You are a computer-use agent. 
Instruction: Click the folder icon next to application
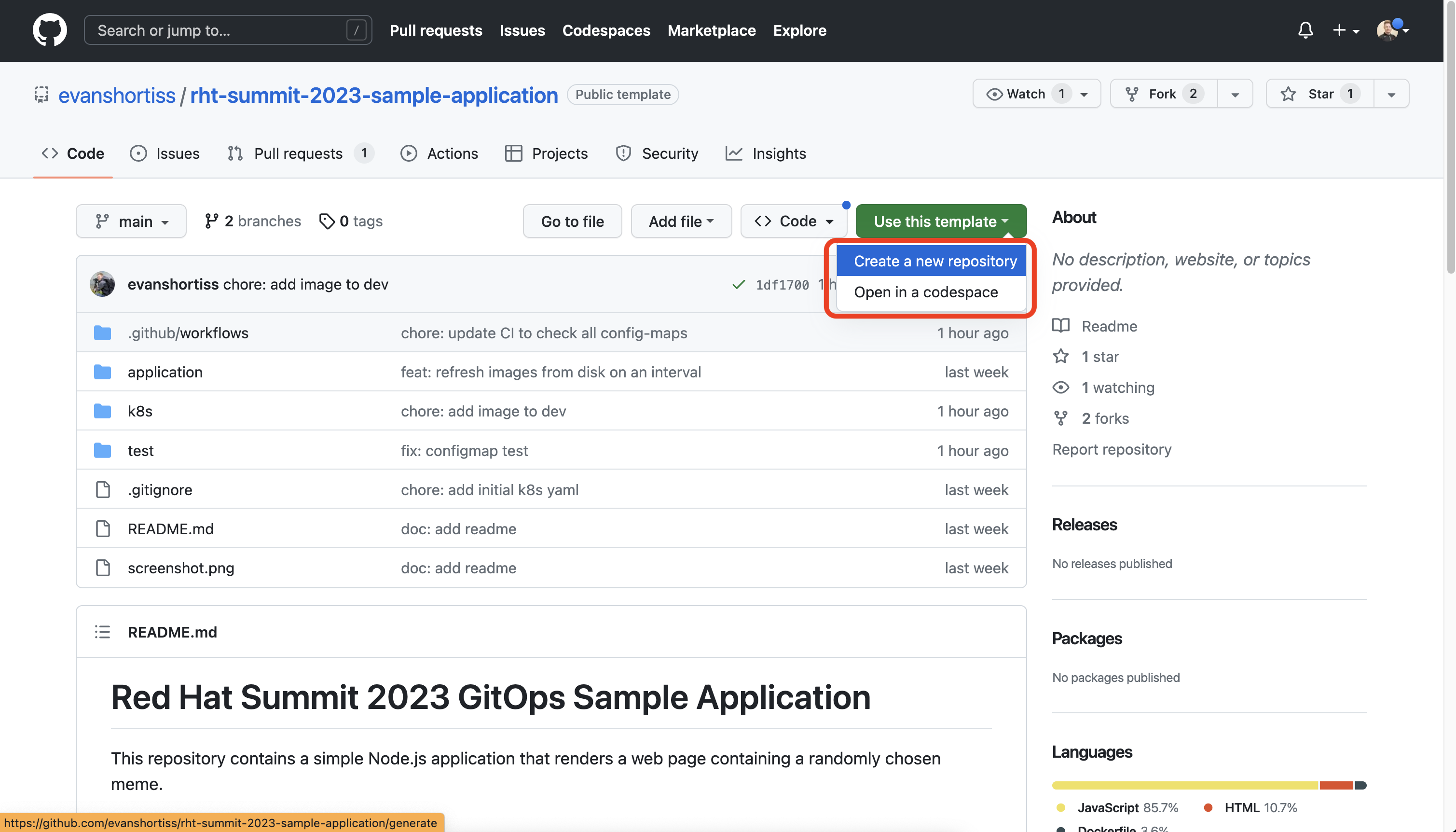(102, 372)
